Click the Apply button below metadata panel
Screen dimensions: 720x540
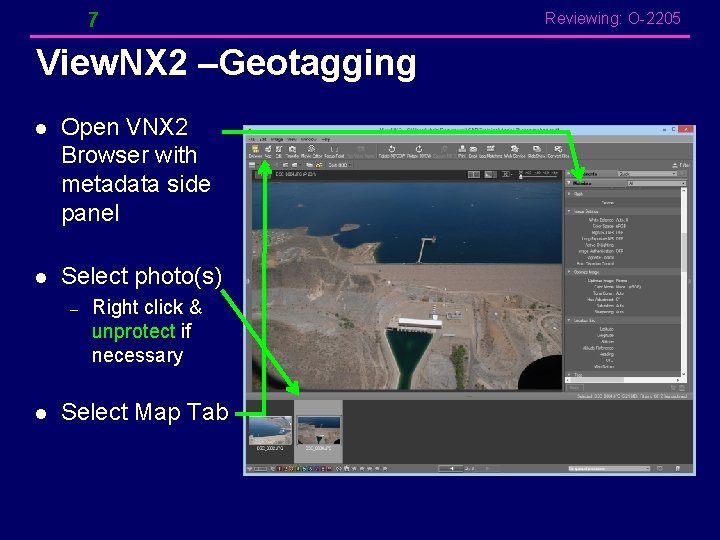tap(574, 388)
